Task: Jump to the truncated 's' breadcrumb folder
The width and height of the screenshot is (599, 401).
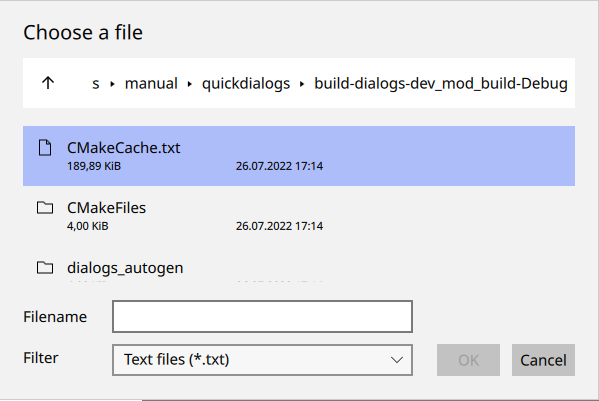Action: (x=96, y=83)
